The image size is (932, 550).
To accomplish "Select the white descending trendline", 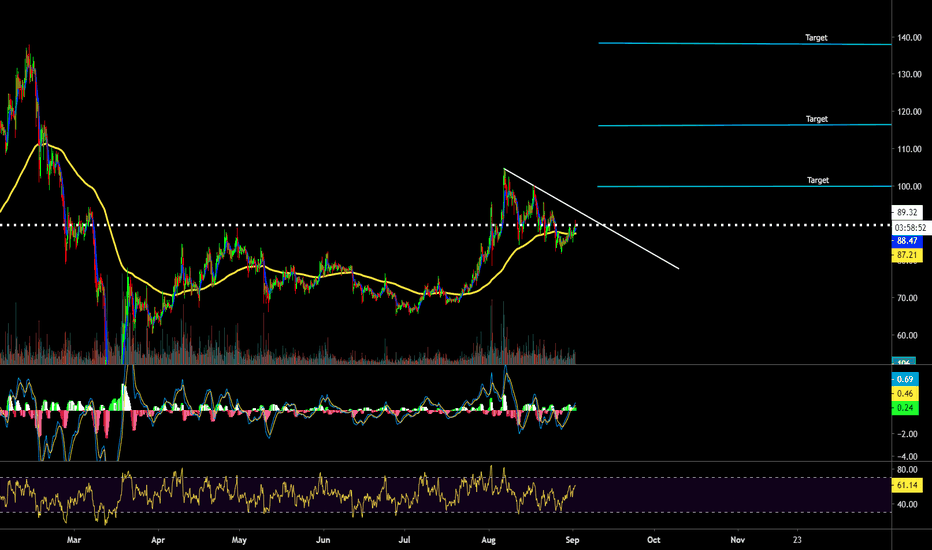I will [x=591, y=219].
